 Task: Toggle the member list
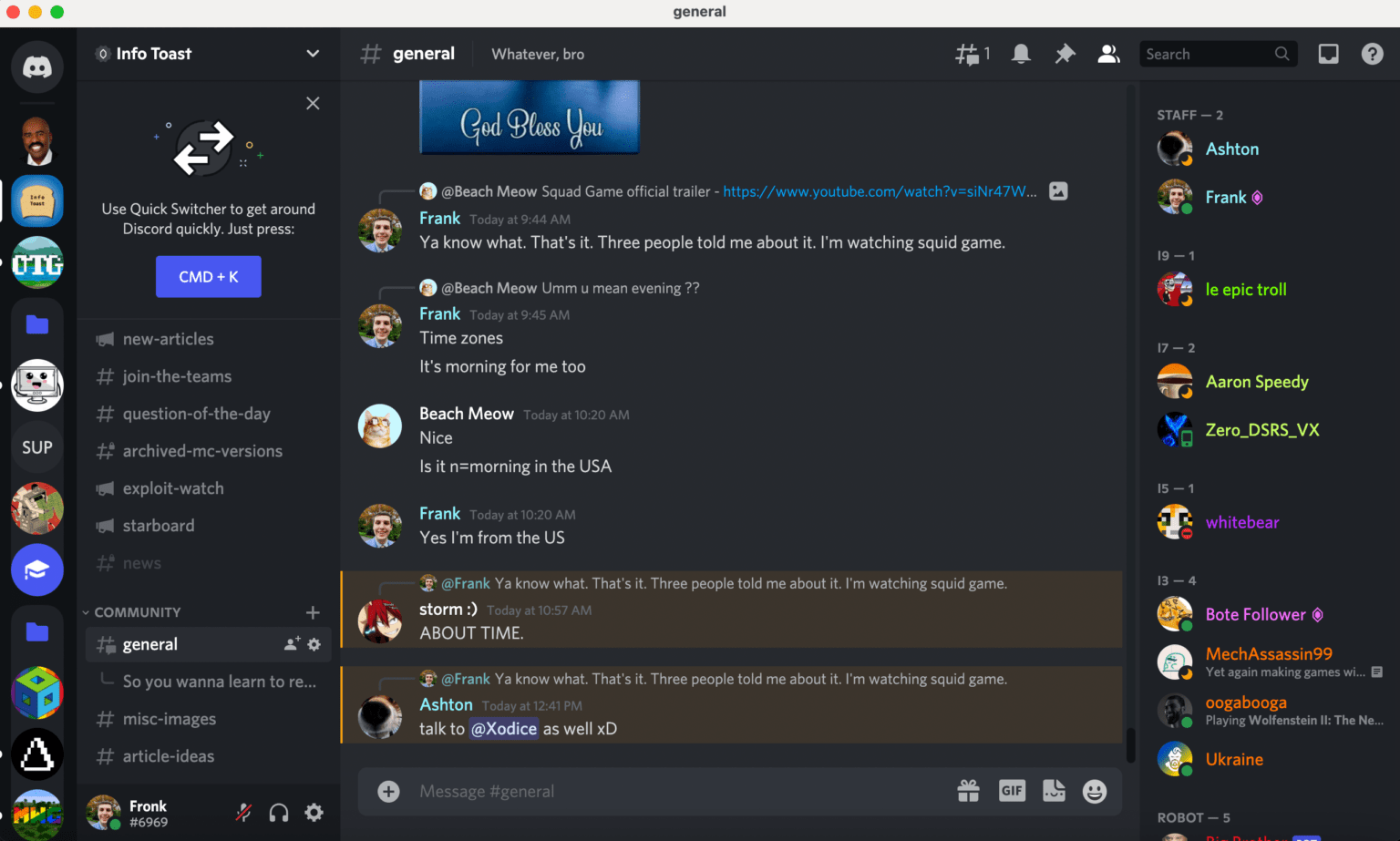pos(1108,54)
